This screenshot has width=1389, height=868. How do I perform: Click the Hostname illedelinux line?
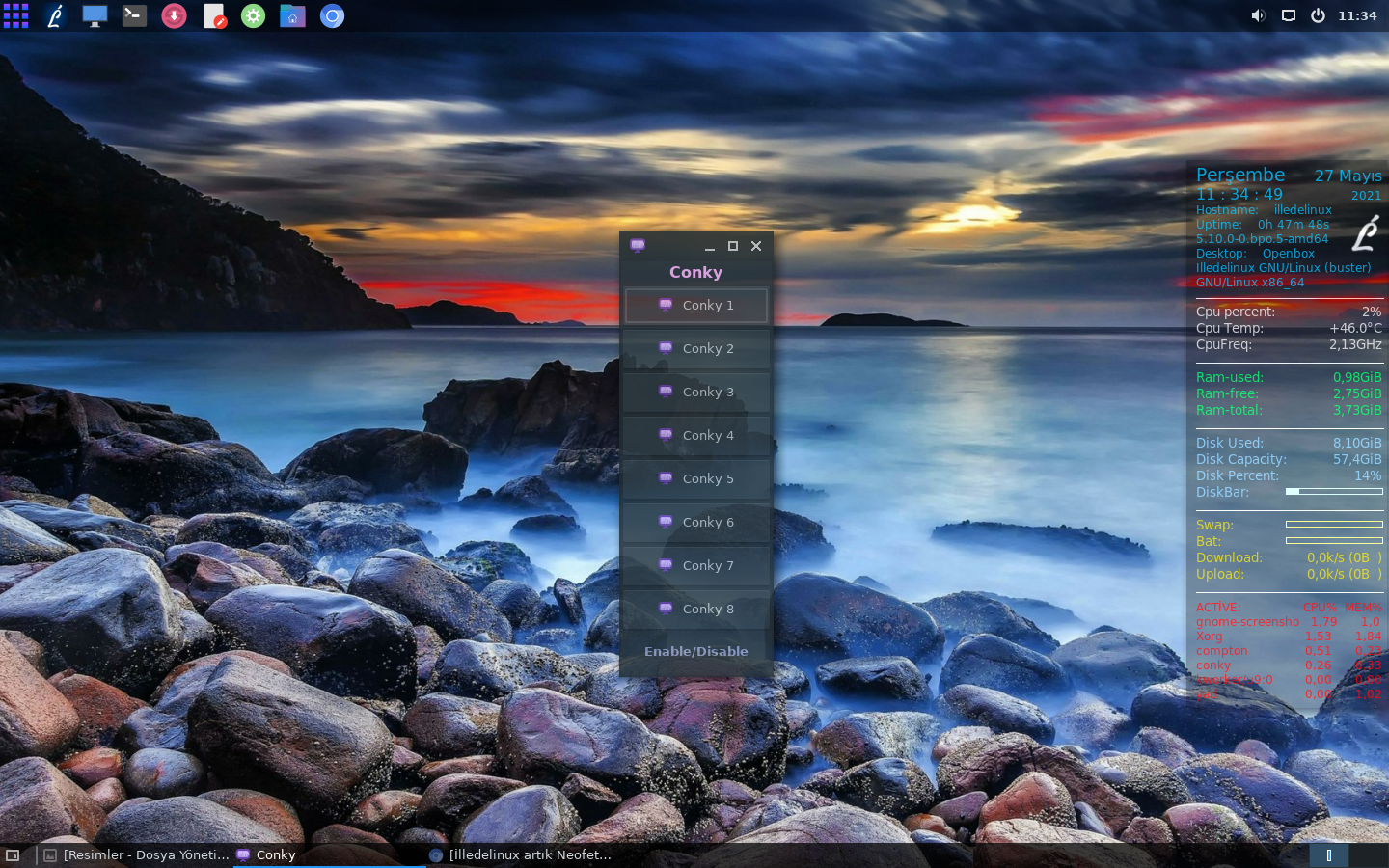pyautogui.click(x=1264, y=209)
